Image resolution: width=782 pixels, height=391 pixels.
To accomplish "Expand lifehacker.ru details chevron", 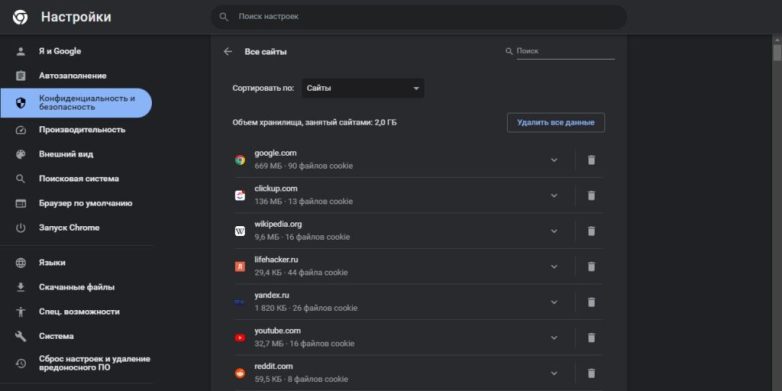I will [x=554, y=267].
